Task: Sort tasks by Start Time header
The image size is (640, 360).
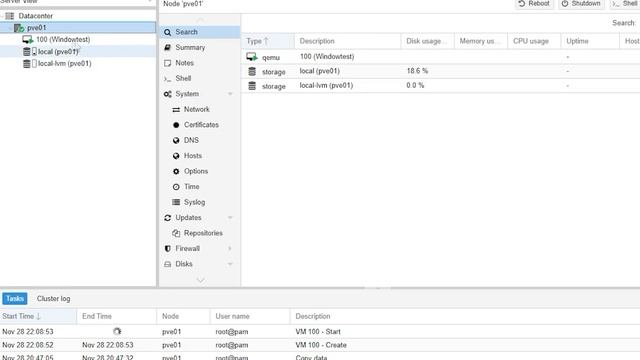Action: (38, 316)
